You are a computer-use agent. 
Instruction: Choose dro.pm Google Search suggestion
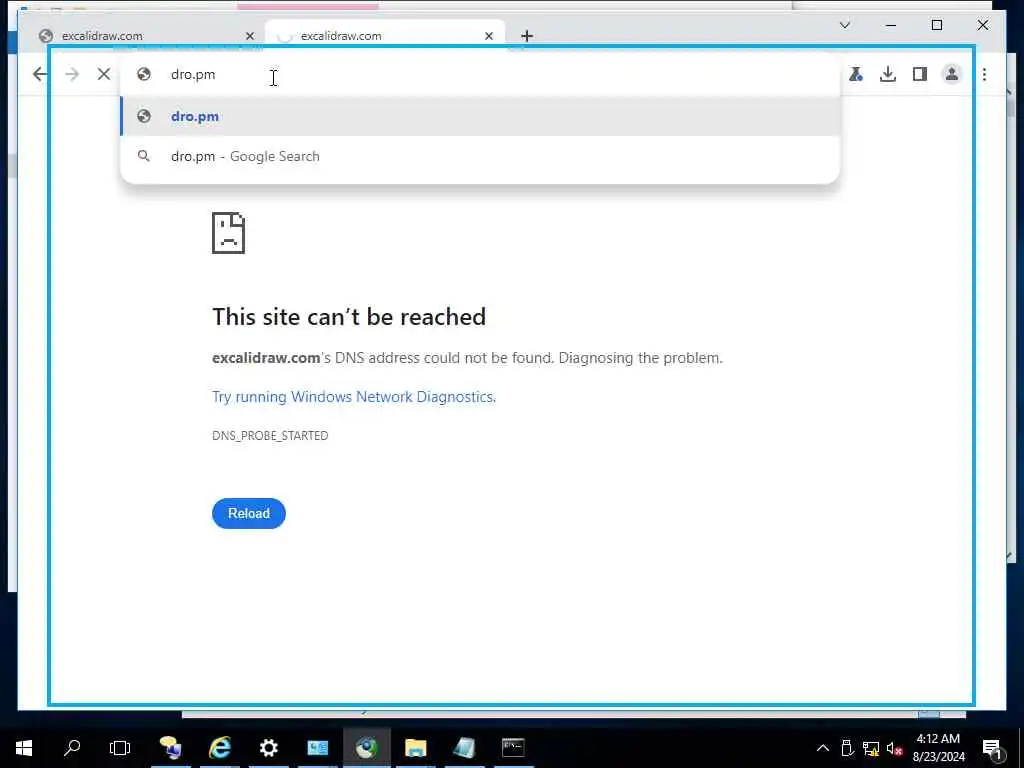click(x=480, y=156)
